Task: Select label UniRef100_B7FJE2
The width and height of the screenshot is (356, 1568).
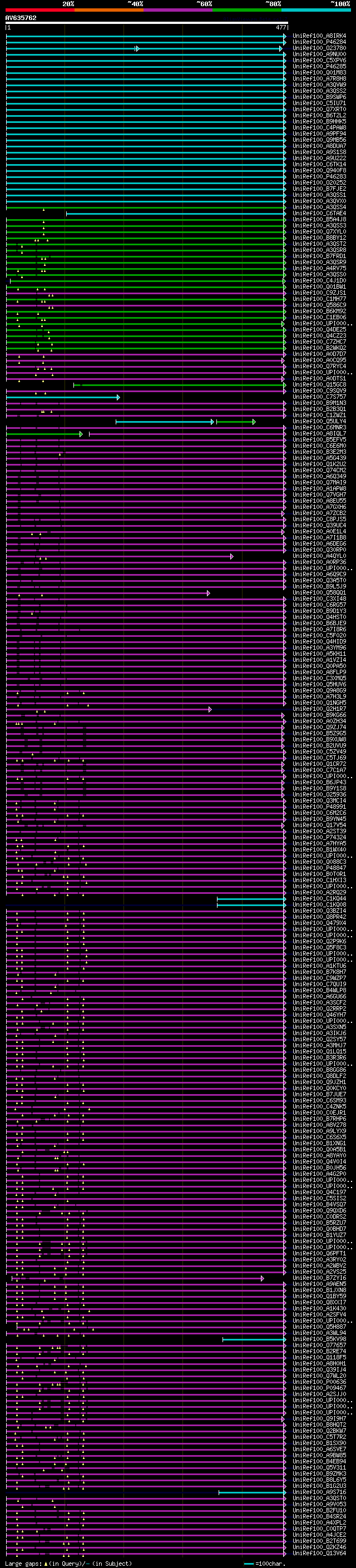Action: [319, 189]
